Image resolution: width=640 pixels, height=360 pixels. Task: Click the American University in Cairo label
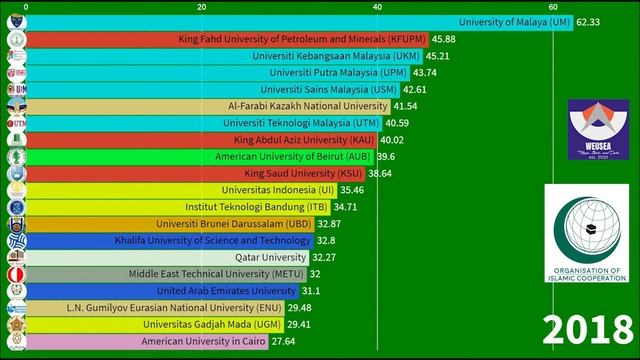203,342
